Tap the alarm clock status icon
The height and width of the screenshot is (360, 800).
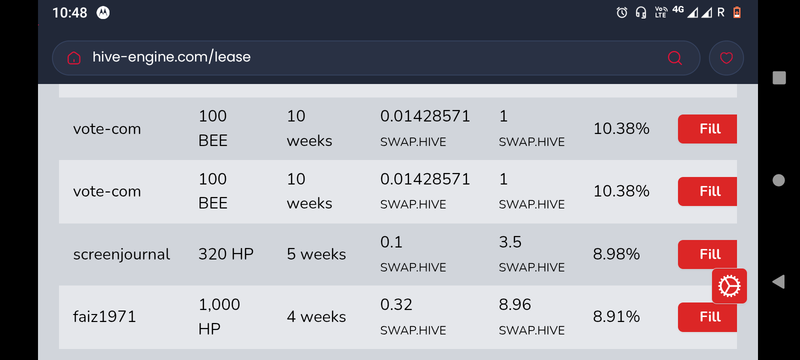pos(621,13)
